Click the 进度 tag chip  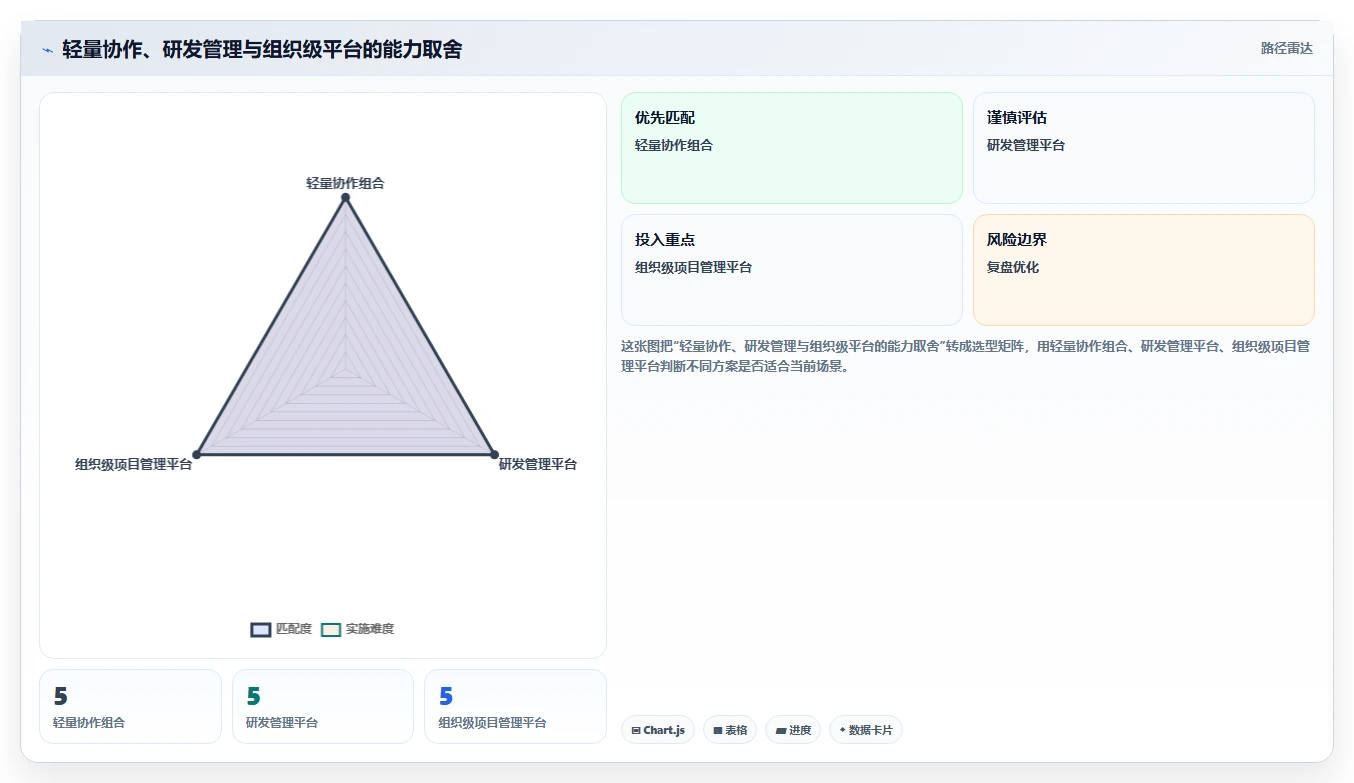(x=793, y=730)
